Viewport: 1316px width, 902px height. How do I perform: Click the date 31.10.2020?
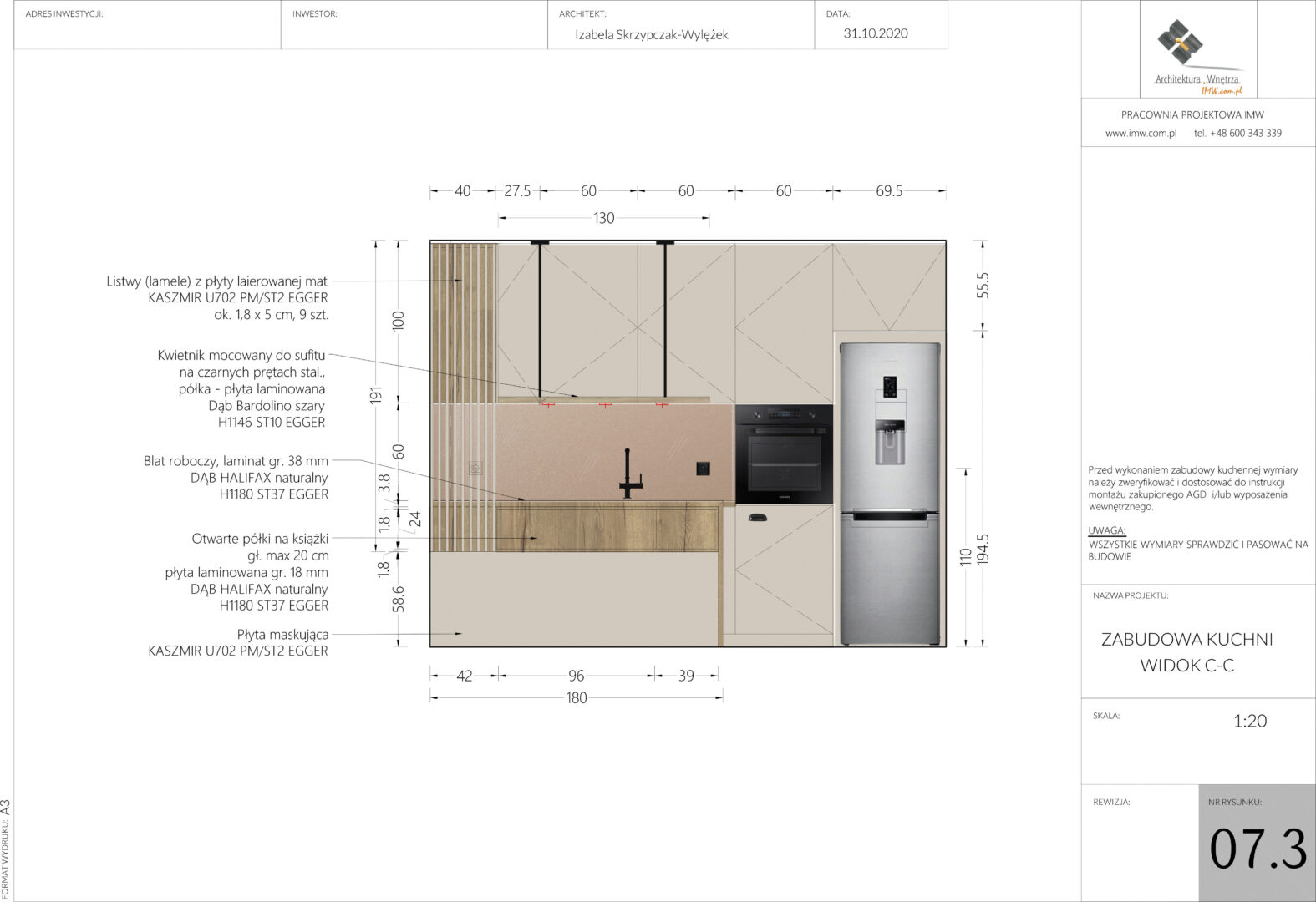tap(876, 33)
